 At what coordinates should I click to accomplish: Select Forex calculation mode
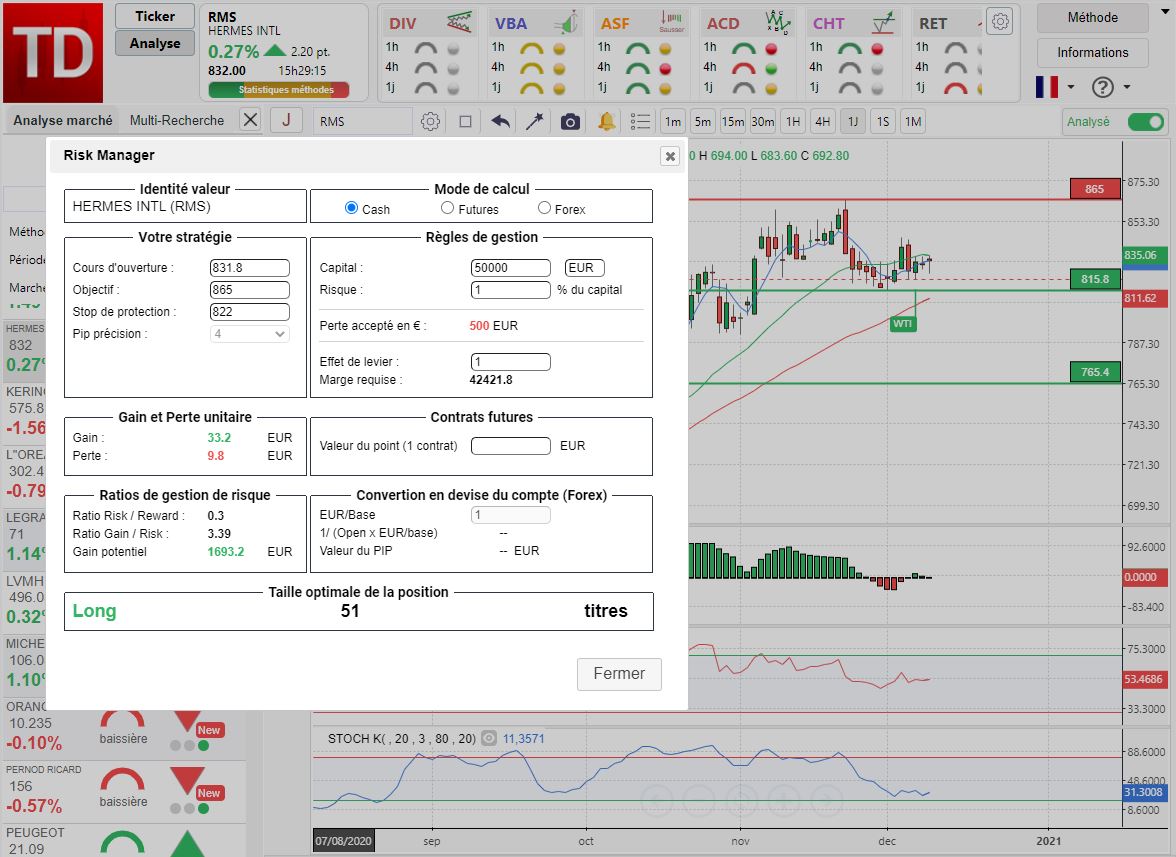click(x=544, y=208)
